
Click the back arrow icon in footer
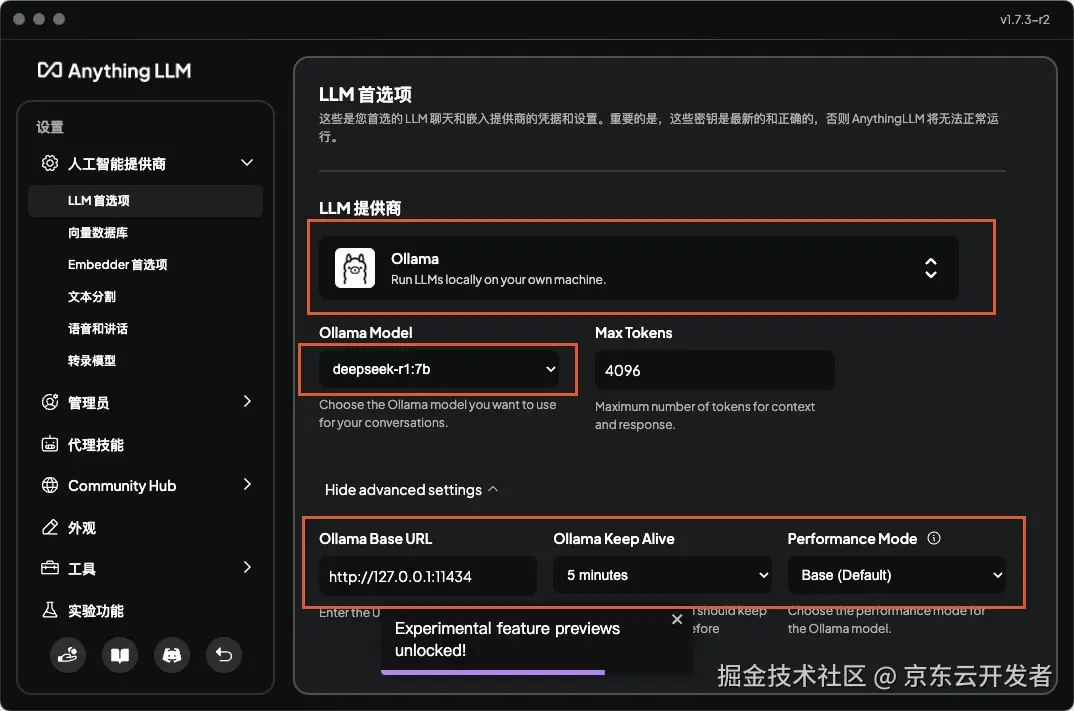pyautogui.click(x=224, y=656)
